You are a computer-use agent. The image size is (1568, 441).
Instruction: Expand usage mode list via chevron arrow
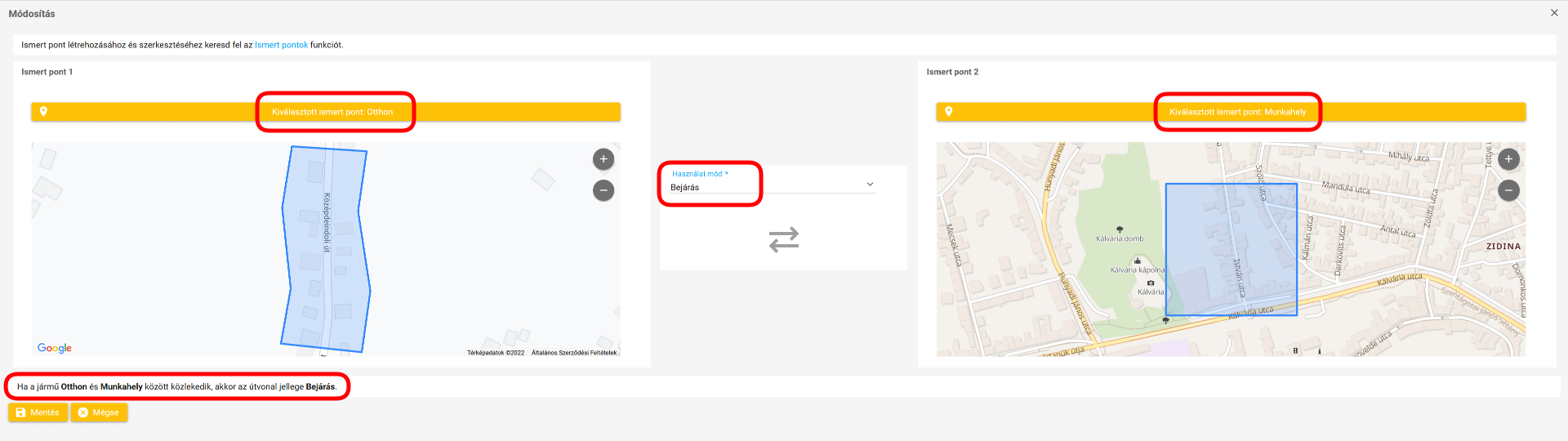click(x=870, y=185)
